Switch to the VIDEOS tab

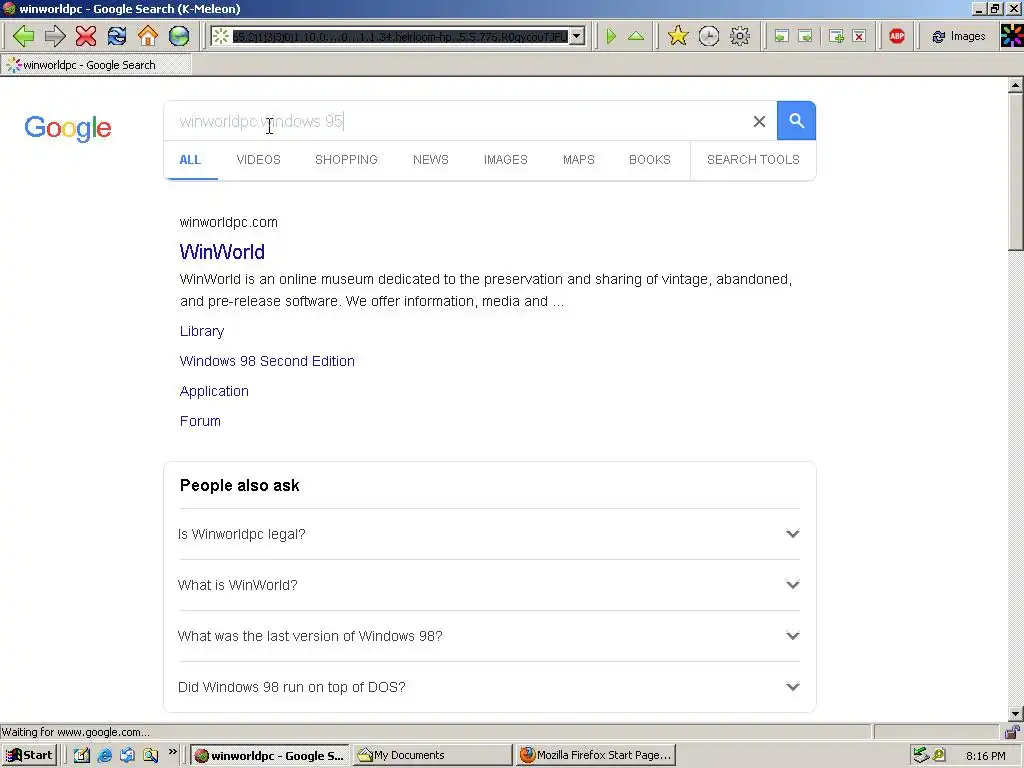click(x=259, y=160)
